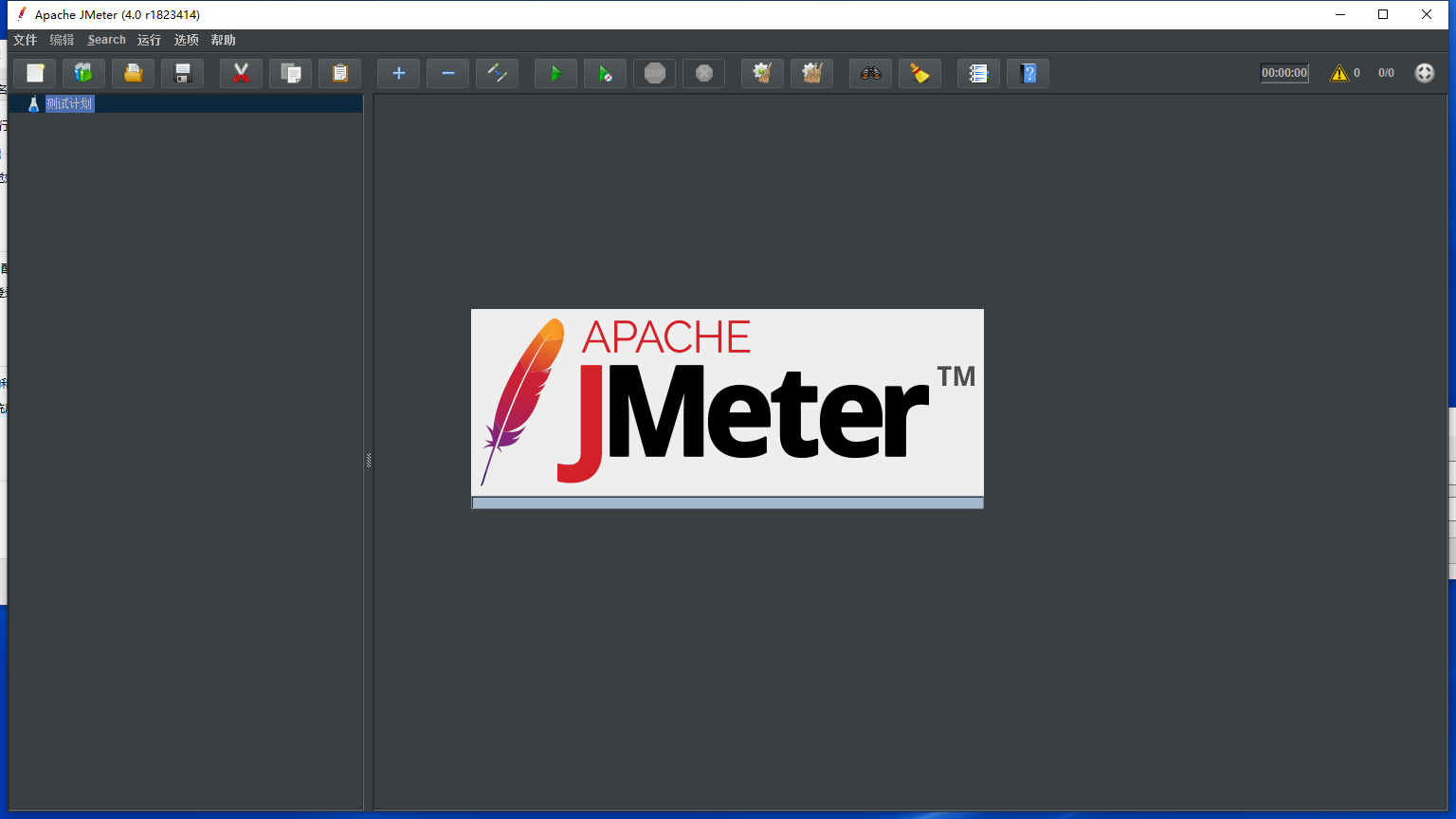Open the 文件 menu
This screenshot has height=819, width=1456.
[x=26, y=40]
